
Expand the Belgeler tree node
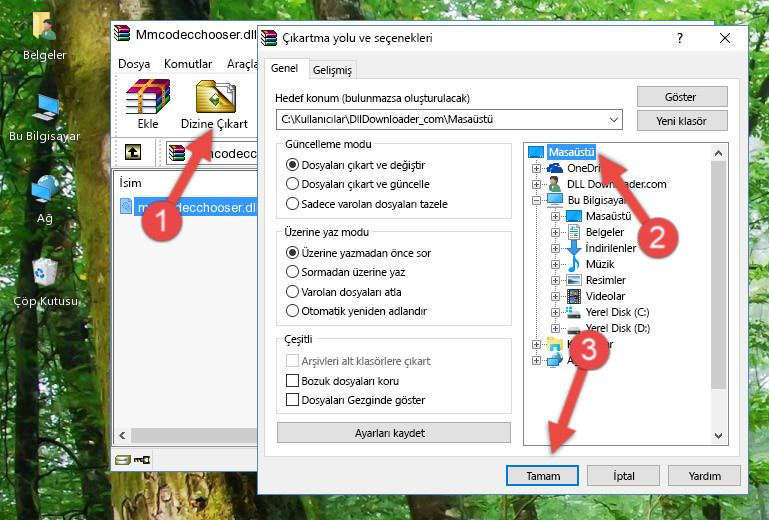click(x=555, y=232)
